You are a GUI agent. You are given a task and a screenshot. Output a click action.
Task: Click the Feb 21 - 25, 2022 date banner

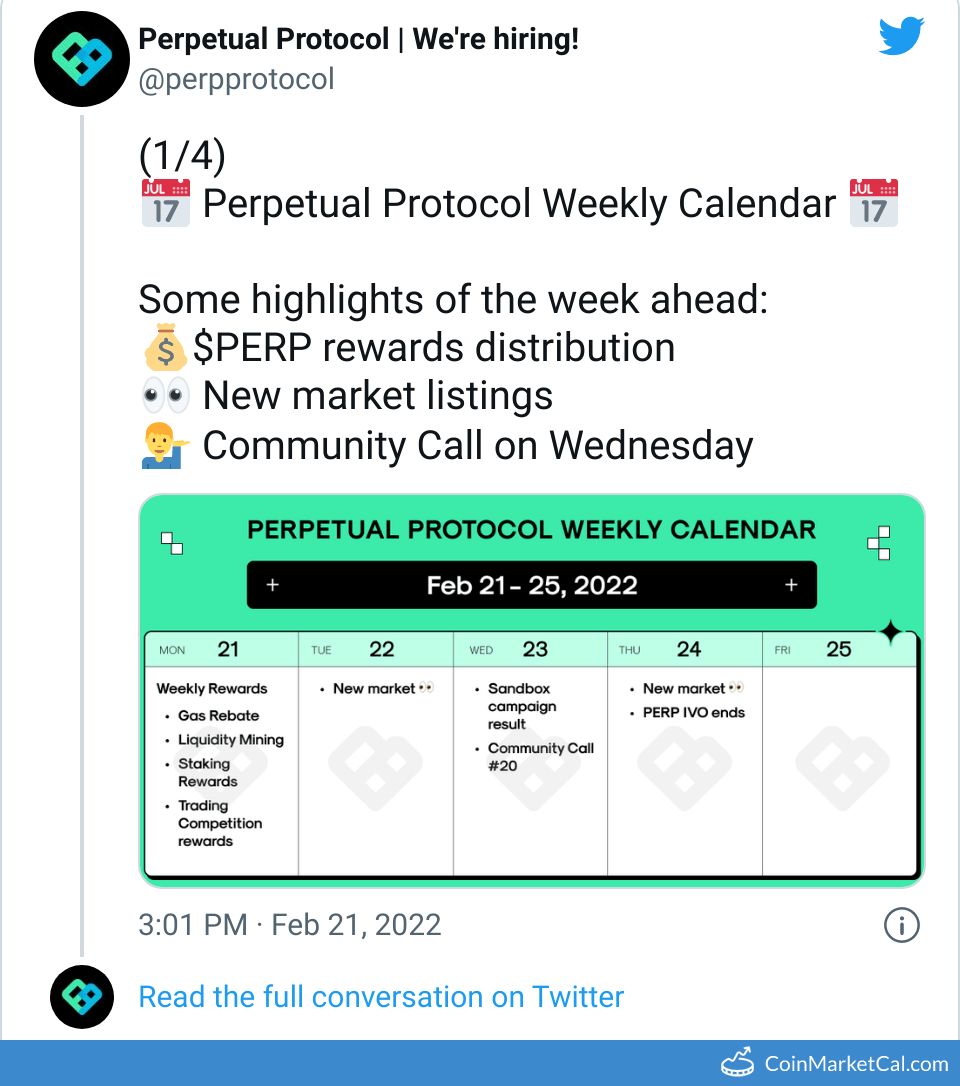pos(532,585)
